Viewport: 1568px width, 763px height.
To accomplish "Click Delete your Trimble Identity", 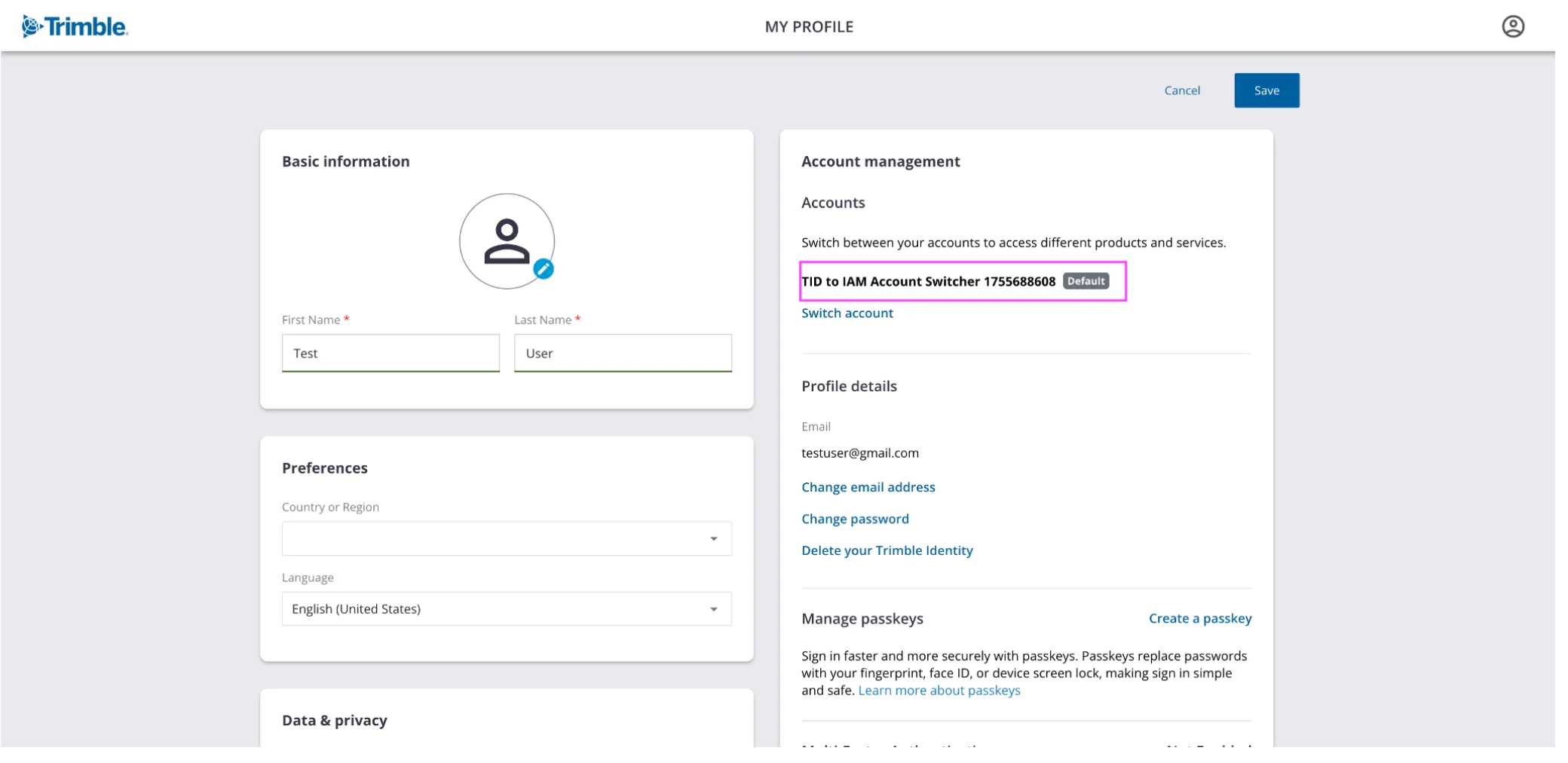I will coord(887,550).
